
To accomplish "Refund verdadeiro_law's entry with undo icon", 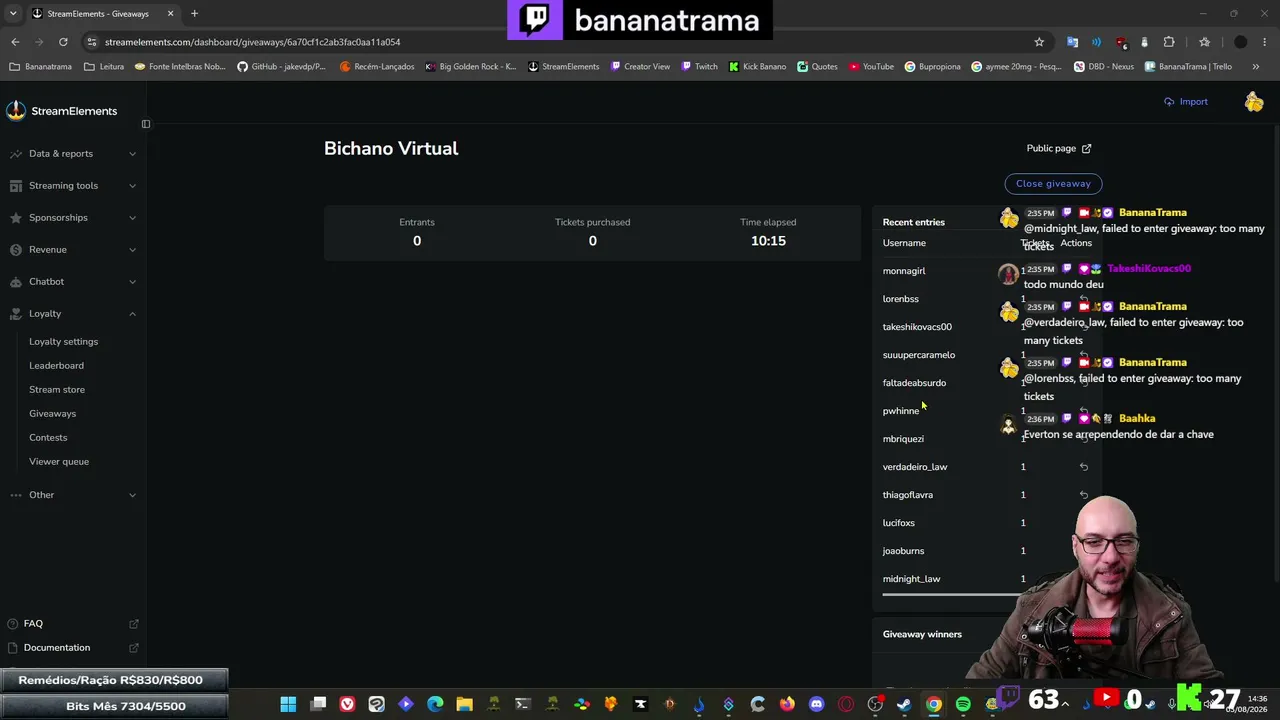I will click(1083, 467).
